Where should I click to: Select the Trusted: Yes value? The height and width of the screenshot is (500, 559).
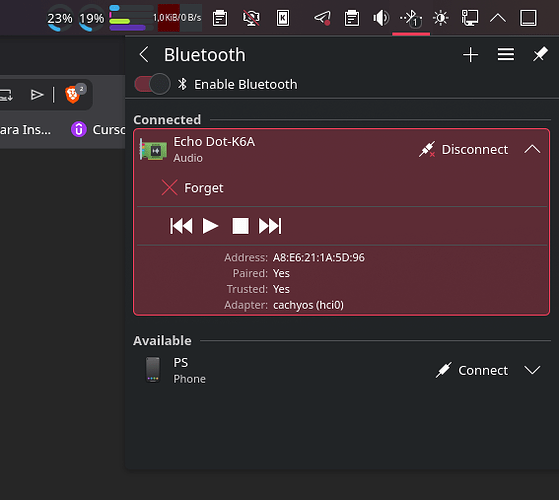point(281,289)
